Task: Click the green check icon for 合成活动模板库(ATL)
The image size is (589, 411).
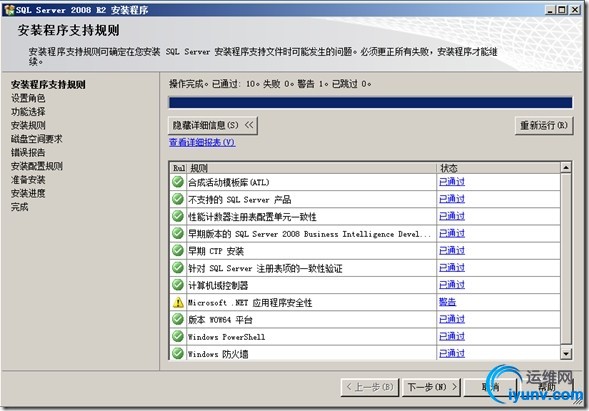Action: point(178,182)
